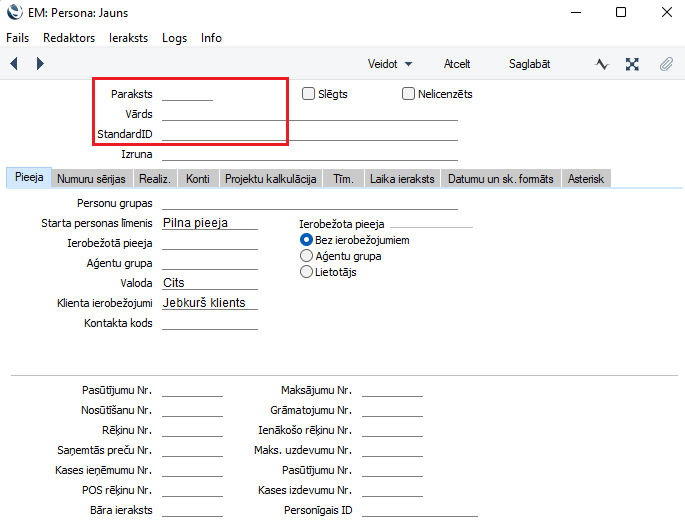Choose the Lietotājs radio option
The height and width of the screenshot is (524, 685).
click(x=307, y=272)
